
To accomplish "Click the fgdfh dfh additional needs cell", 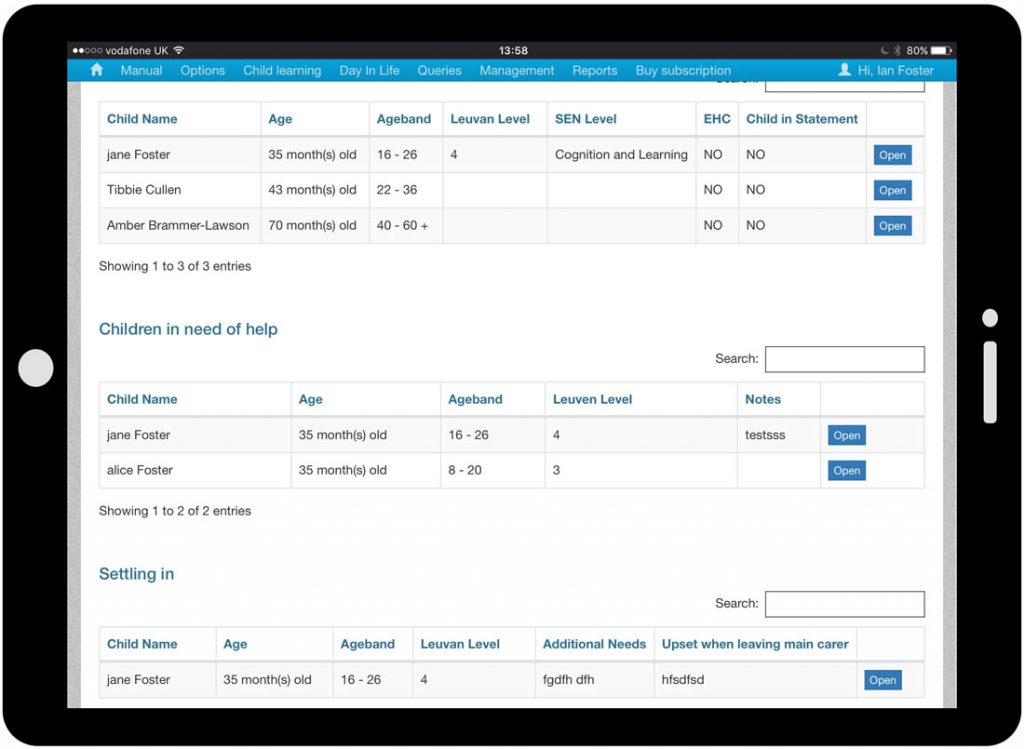I will [594, 680].
